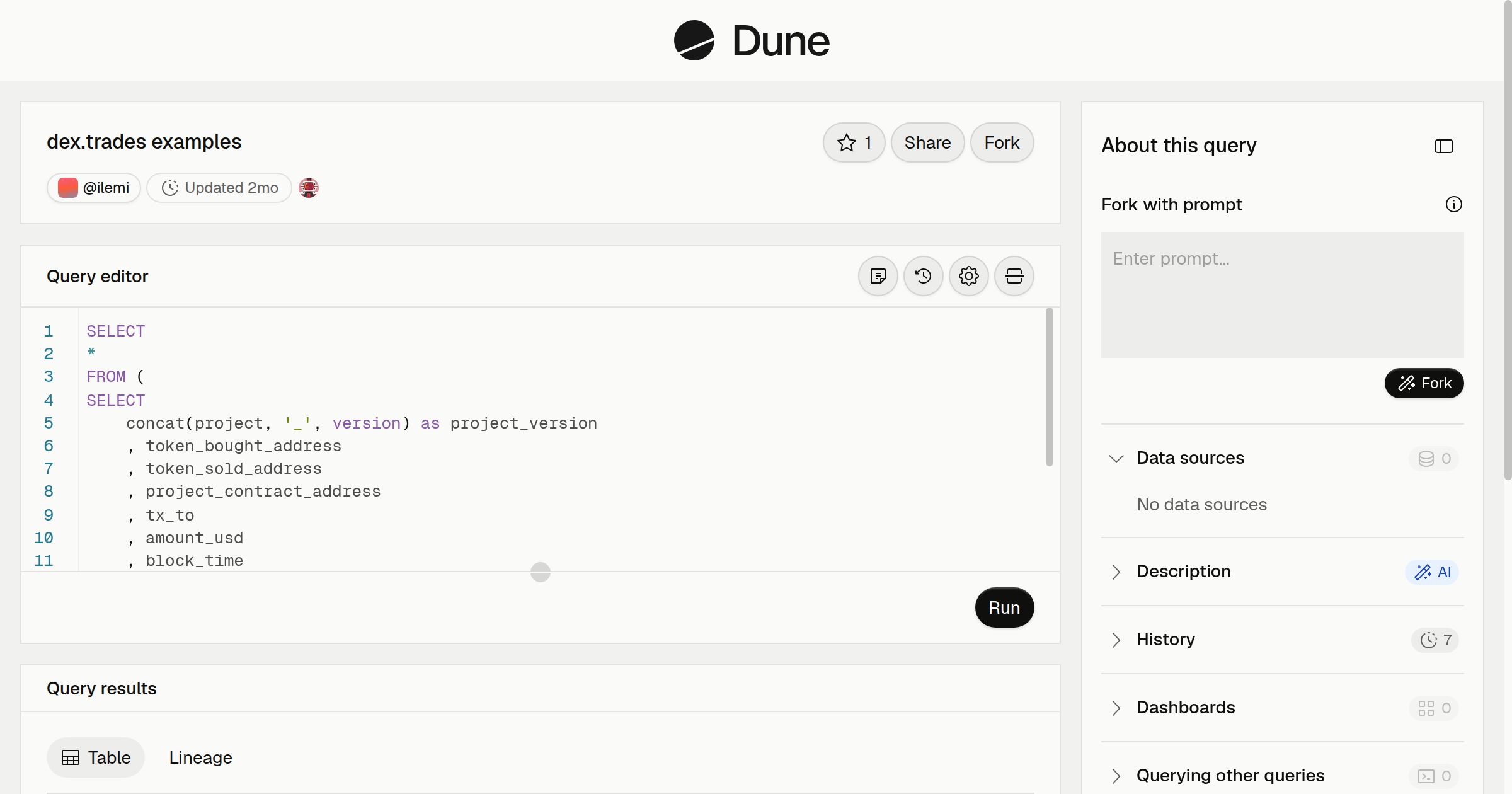1512x794 pixels.
Task: Click the Querying other queries count badge
Action: pos(1434,776)
